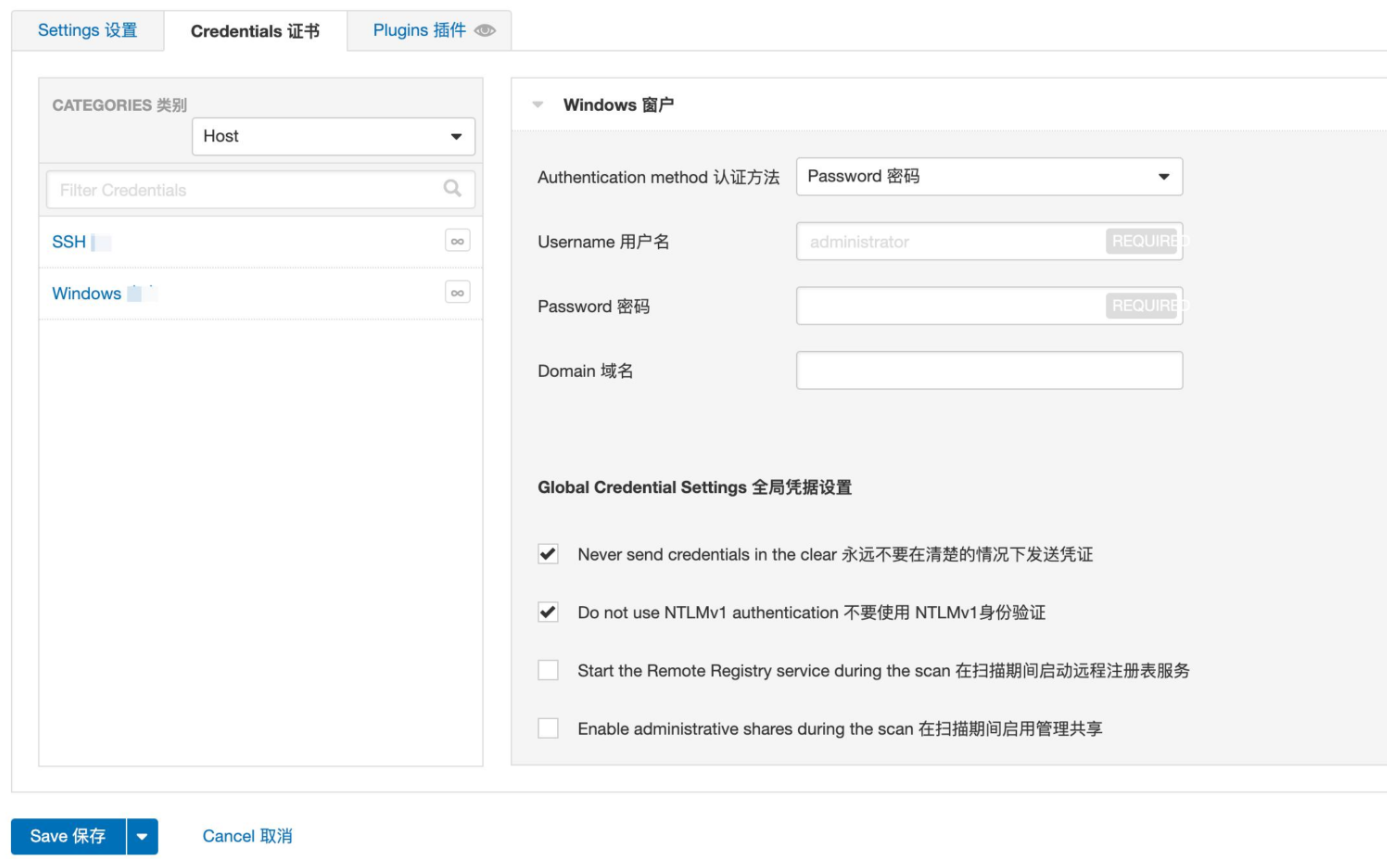Uncheck Do not use NTLMv1 authentication
The image size is (1387, 859).
point(548,612)
